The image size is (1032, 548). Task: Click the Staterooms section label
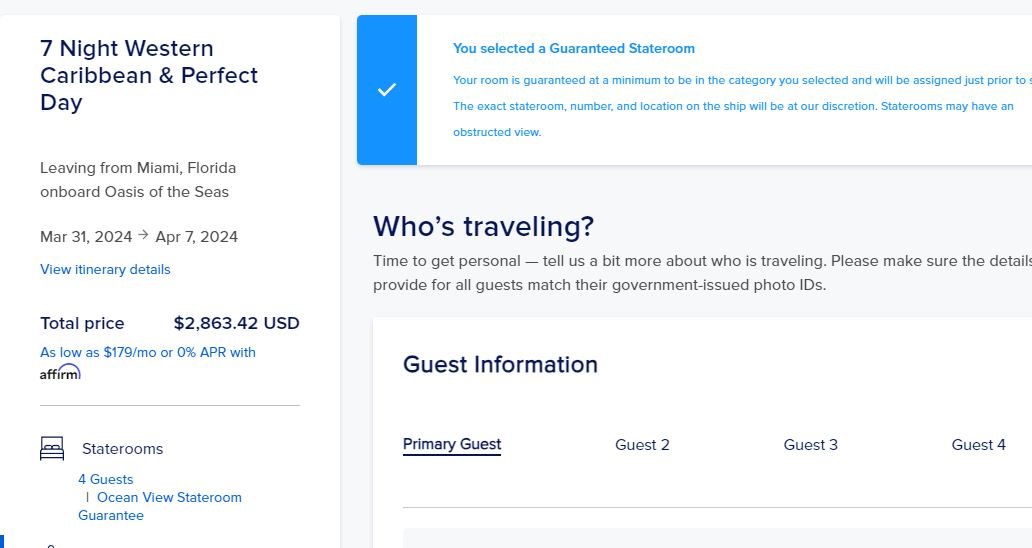click(x=122, y=449)
